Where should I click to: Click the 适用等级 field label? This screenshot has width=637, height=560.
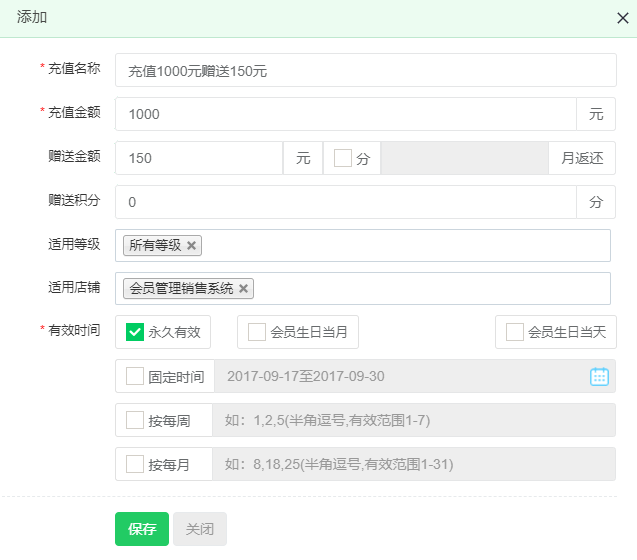[74, 244]
